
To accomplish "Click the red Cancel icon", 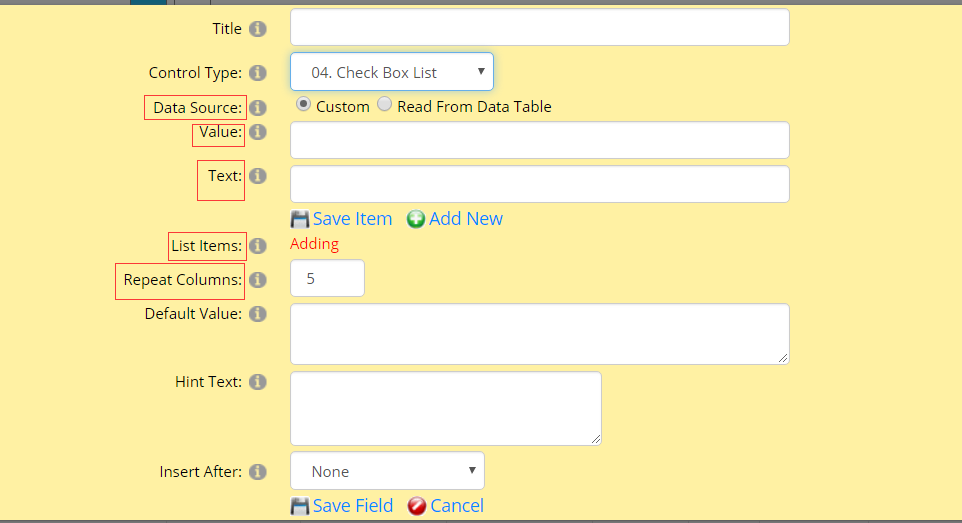I will (417, 506).
